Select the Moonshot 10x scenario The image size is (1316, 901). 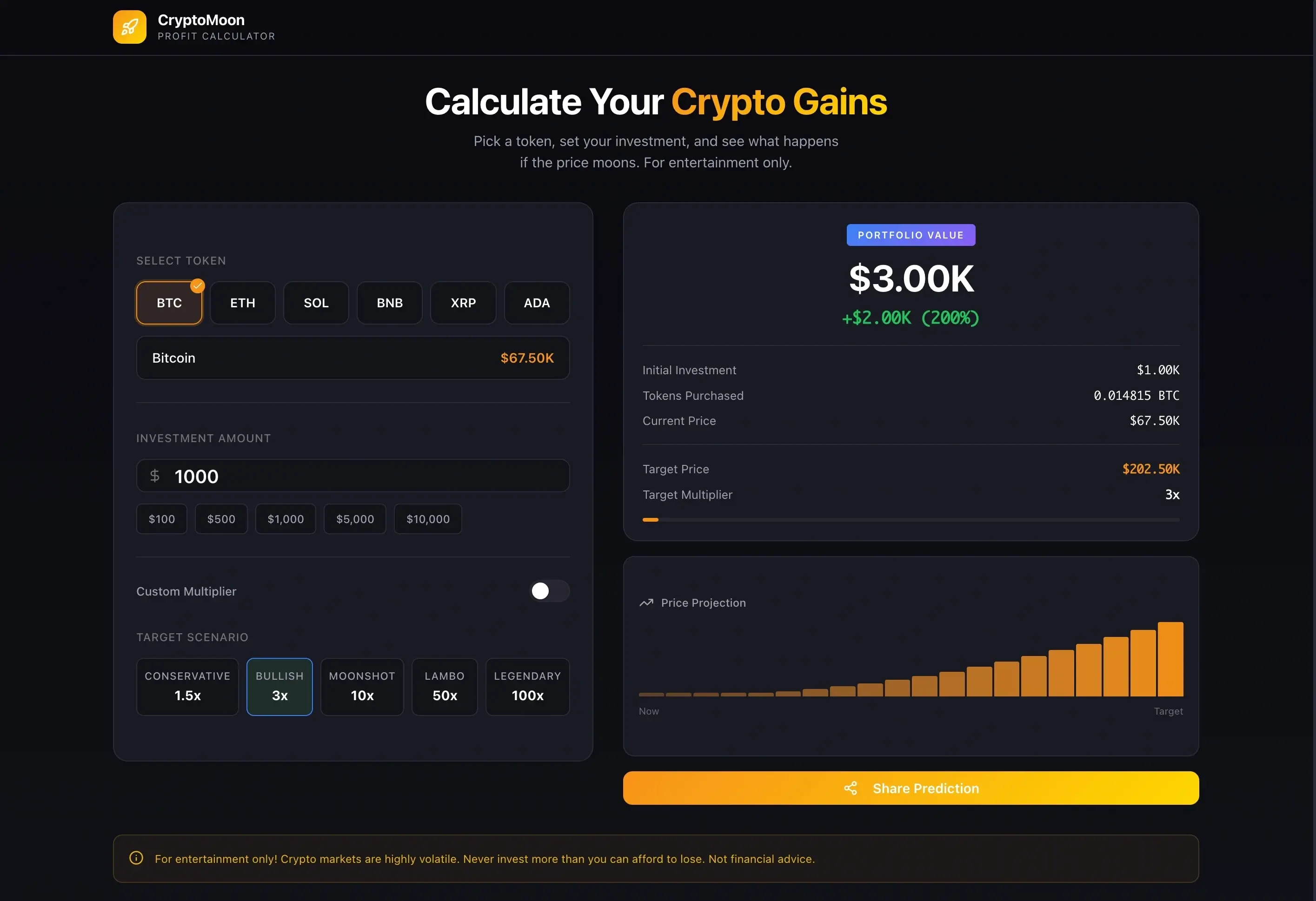(362, 686)
